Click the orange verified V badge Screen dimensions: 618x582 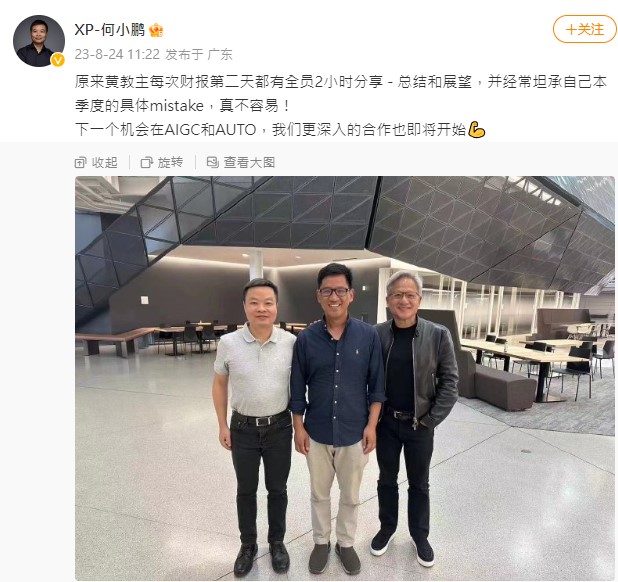58,60
